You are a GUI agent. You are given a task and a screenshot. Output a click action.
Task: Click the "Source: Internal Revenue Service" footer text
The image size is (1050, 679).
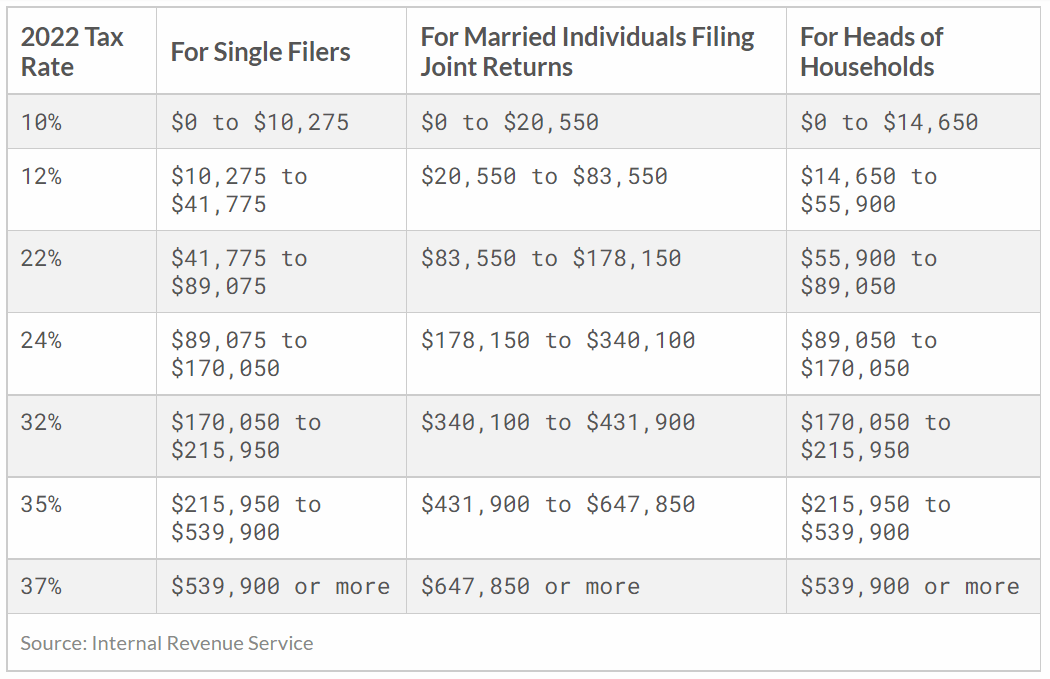[166, 643]
